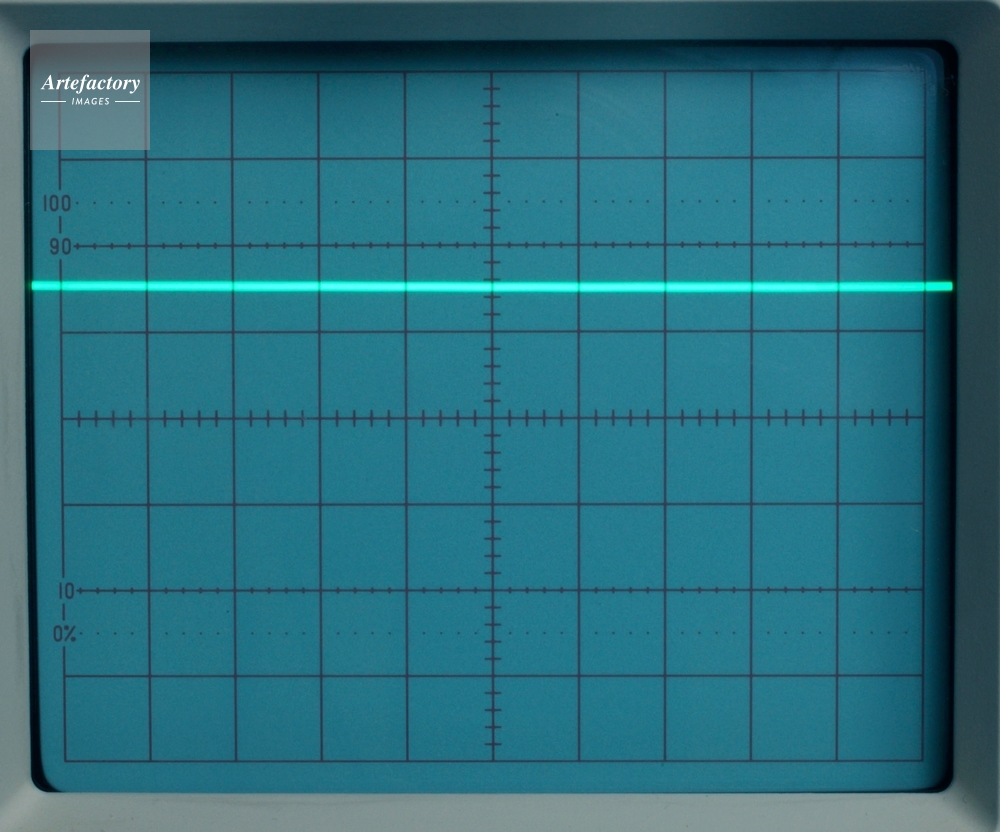The image size is (1000, 832).
Task: Click the bottom-right corner of the graticule grid
Action: (922, 759)
